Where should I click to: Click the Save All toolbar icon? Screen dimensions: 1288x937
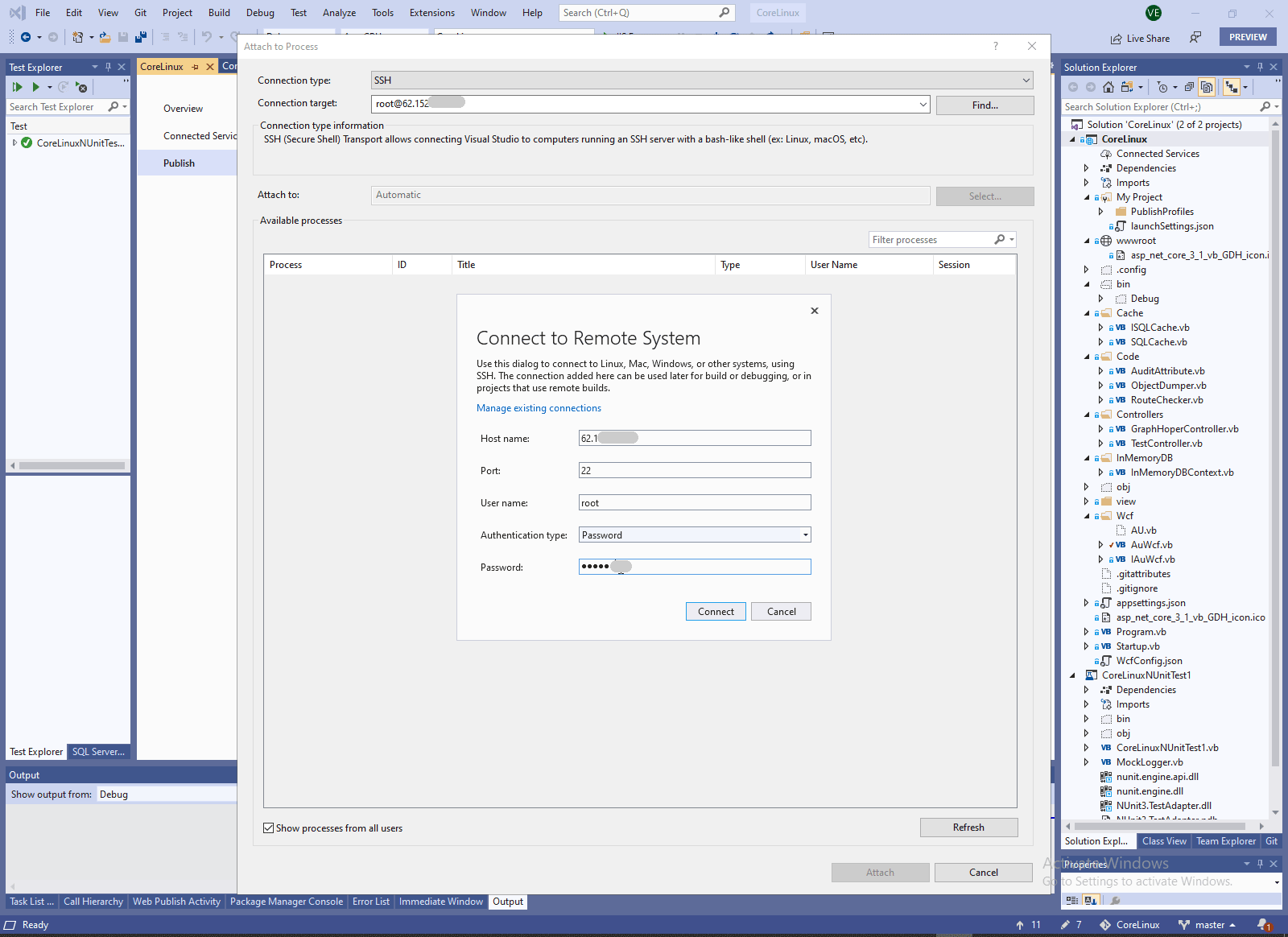tap(141, 37)
